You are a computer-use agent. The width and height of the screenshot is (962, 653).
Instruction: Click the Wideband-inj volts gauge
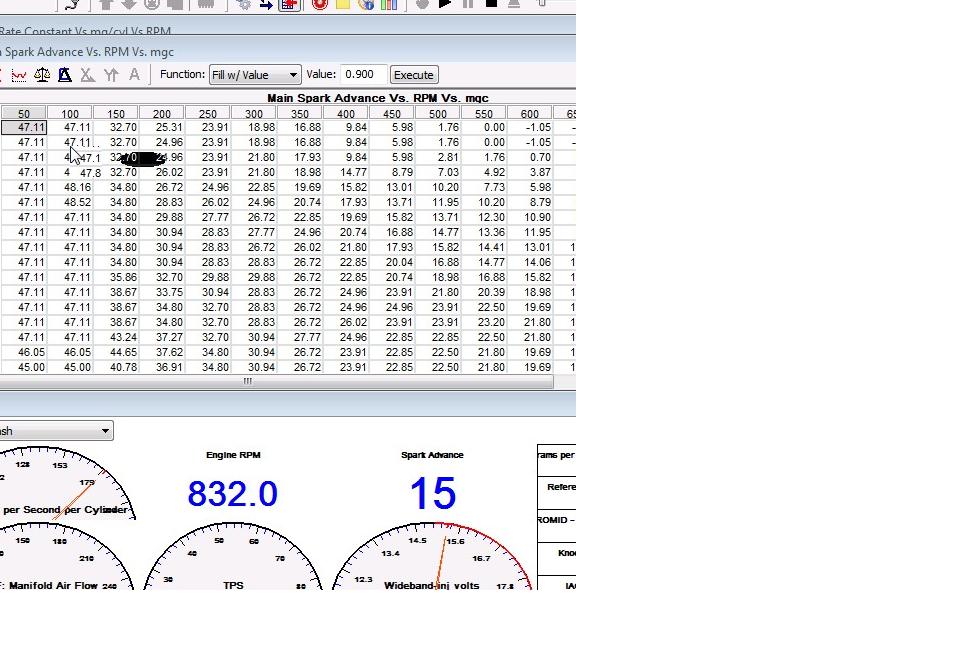tap(432, 556)
